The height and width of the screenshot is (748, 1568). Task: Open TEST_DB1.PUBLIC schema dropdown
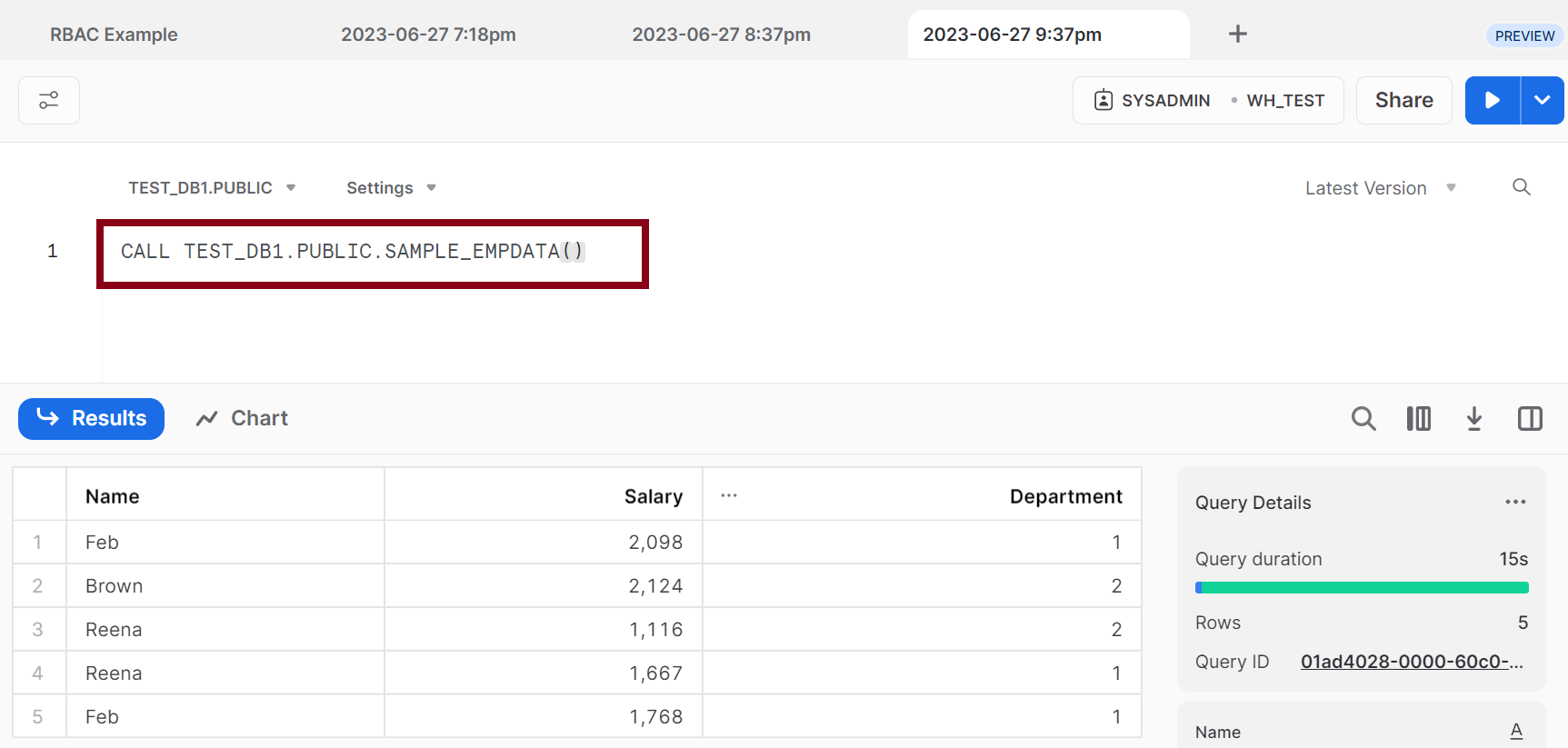pos(212,188)
